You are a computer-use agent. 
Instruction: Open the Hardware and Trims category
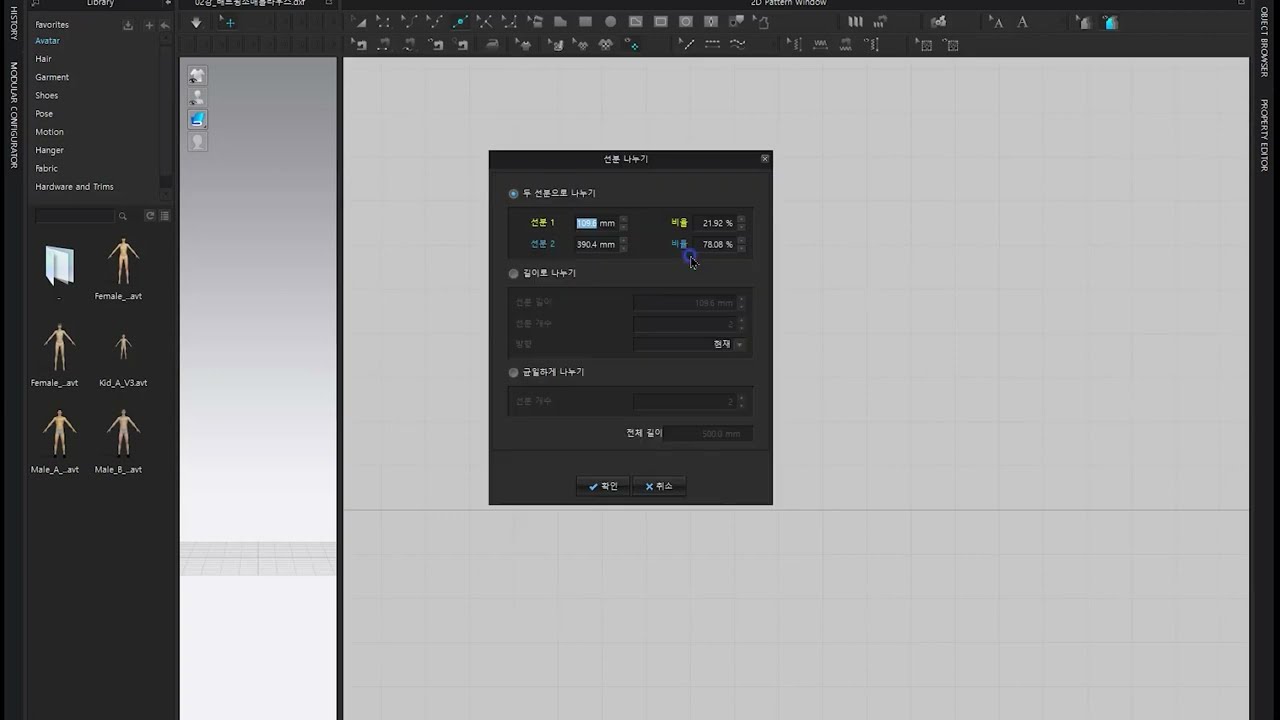click(74, 187)
